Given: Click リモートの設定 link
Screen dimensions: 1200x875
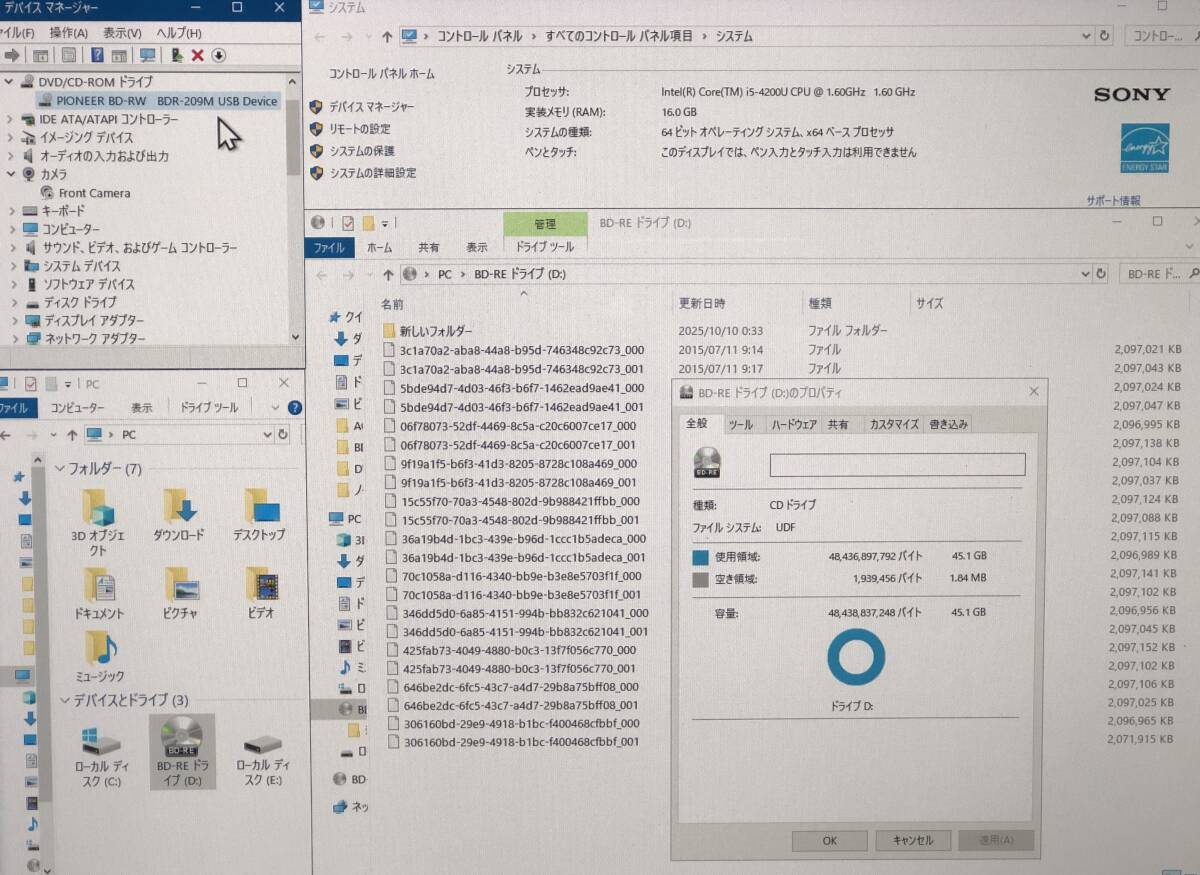Looking at the screenshot, I should (360, 129).
